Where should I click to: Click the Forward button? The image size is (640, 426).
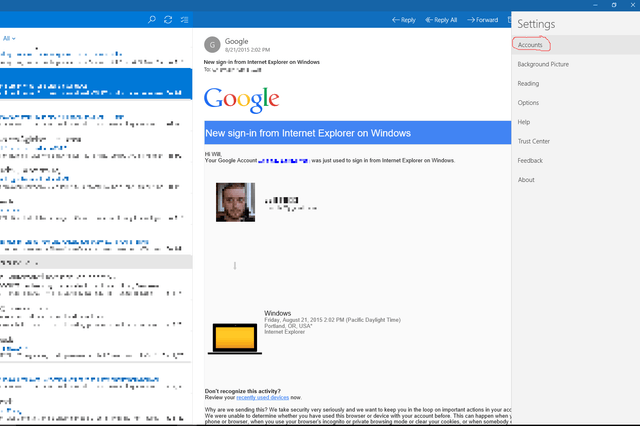point(482,20)
